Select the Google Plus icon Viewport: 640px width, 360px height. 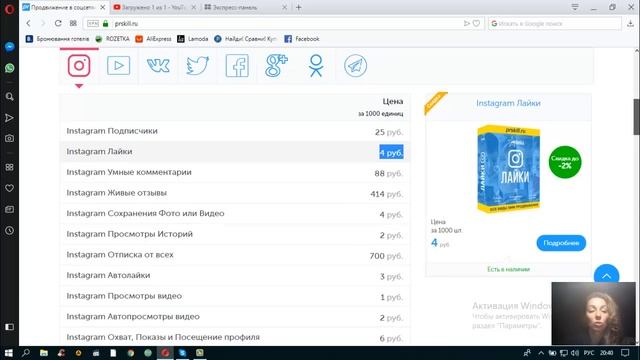click(x=276, y=65)
